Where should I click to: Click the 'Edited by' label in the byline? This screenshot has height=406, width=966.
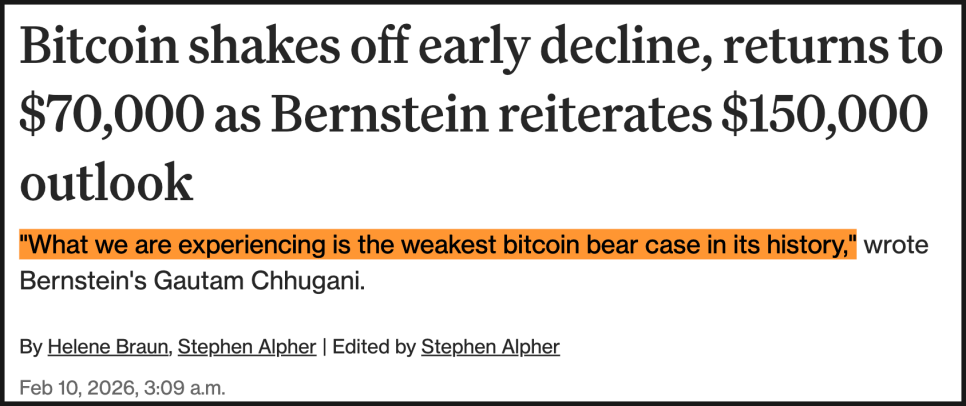point(374,347)
